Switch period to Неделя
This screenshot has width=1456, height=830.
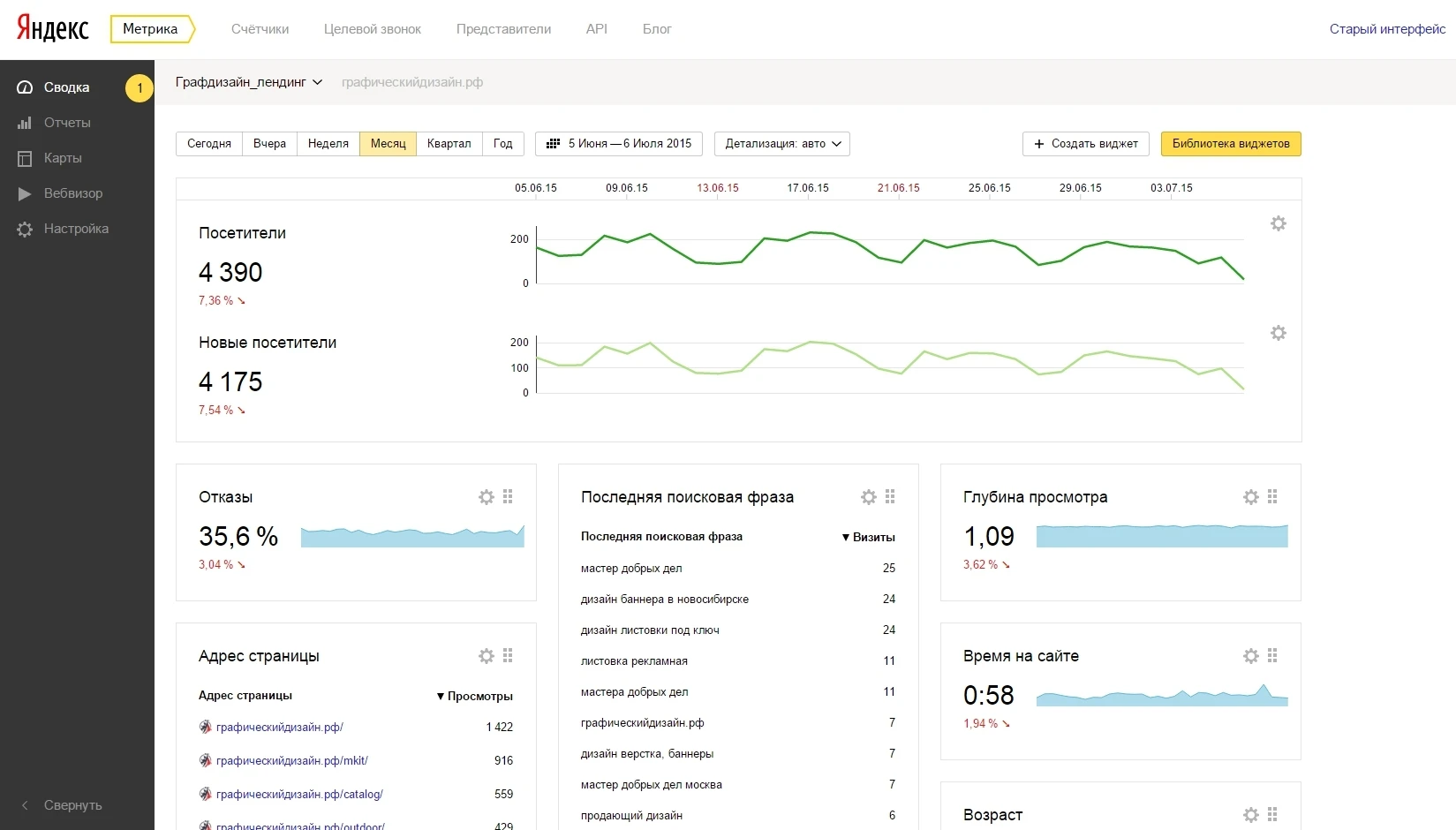coord(328,144)
